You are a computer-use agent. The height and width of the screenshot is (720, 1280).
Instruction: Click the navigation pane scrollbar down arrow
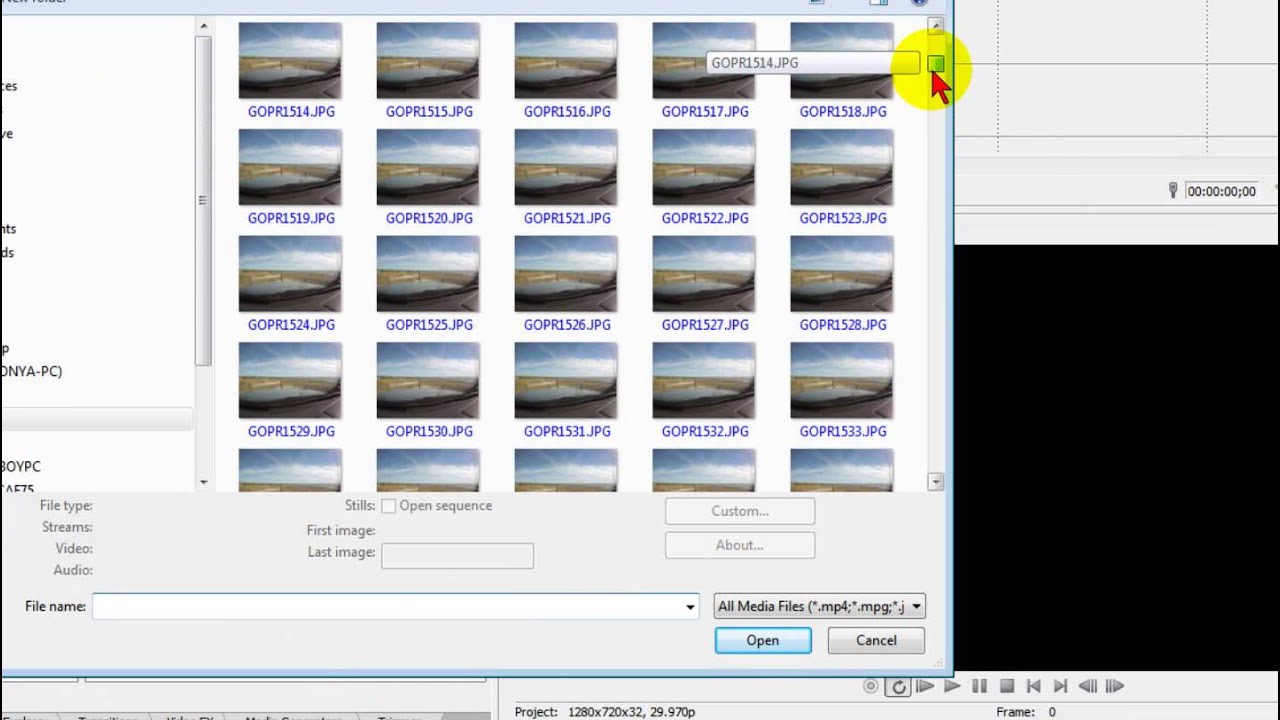tap(204, 482)
